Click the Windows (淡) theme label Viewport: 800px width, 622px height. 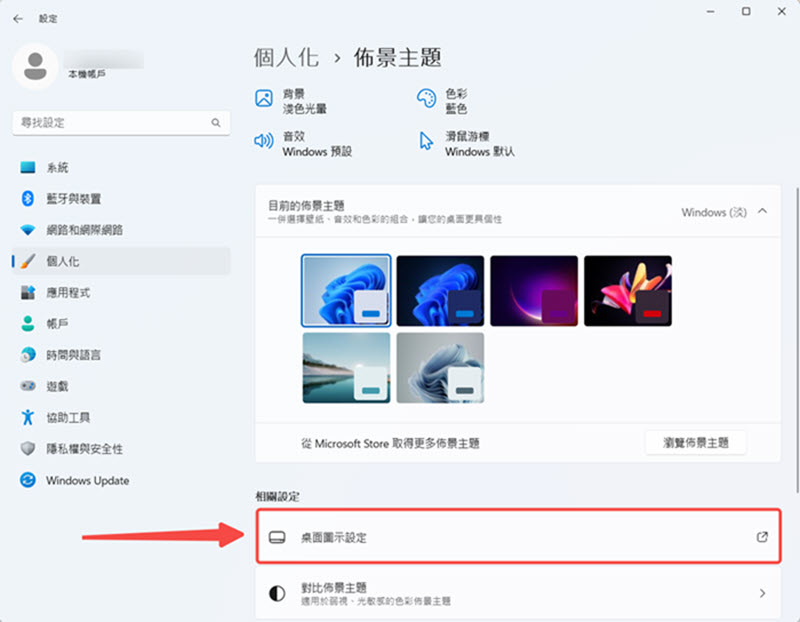pos(712,212)
